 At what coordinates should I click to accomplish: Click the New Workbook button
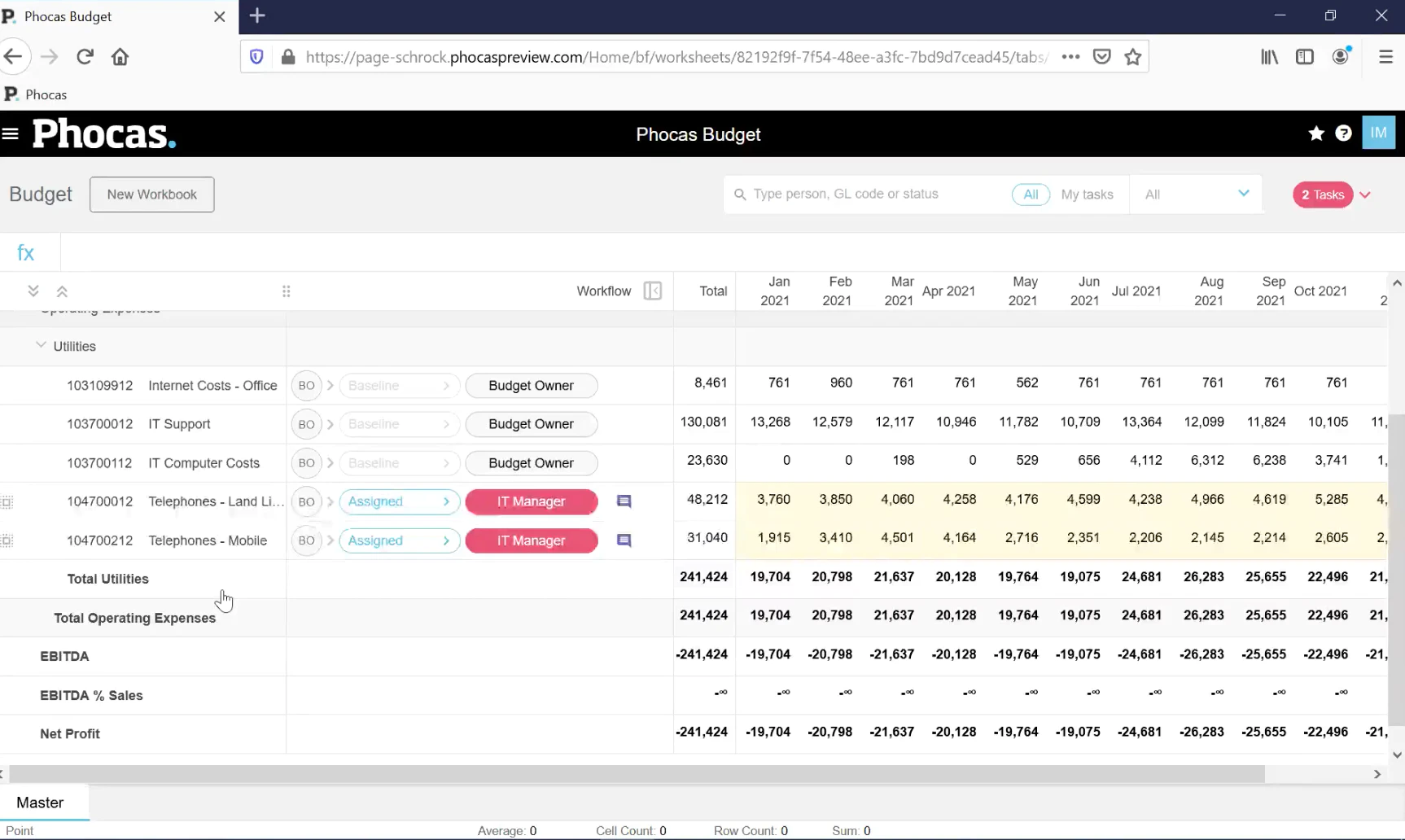(152, 195)
